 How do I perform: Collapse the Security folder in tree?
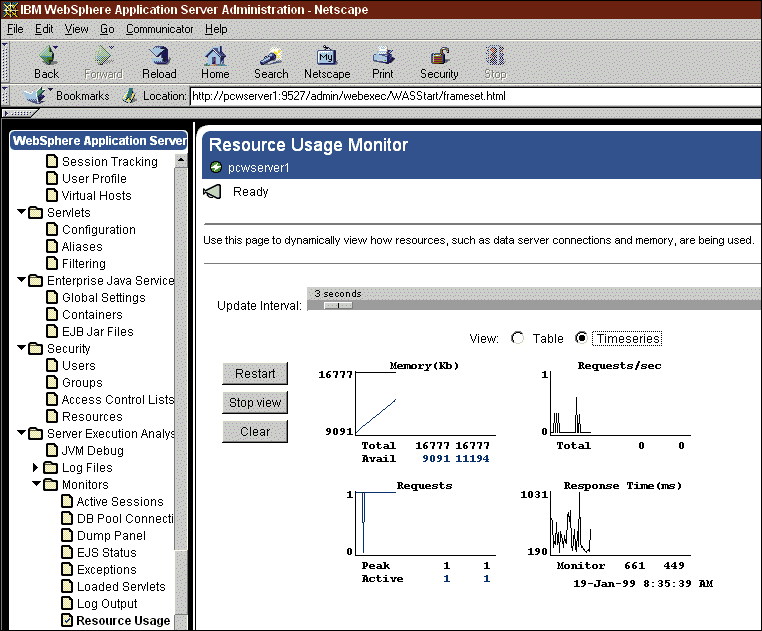(x=21, y=348)
